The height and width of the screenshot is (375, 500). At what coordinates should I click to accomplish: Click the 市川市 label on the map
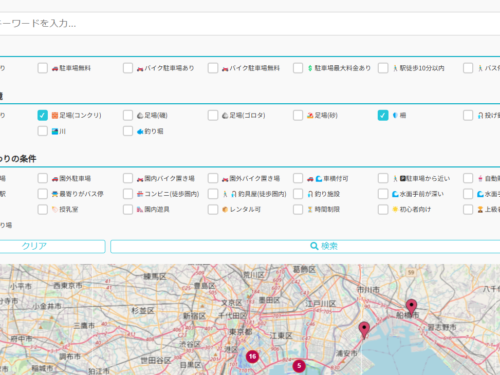point(368,290)
